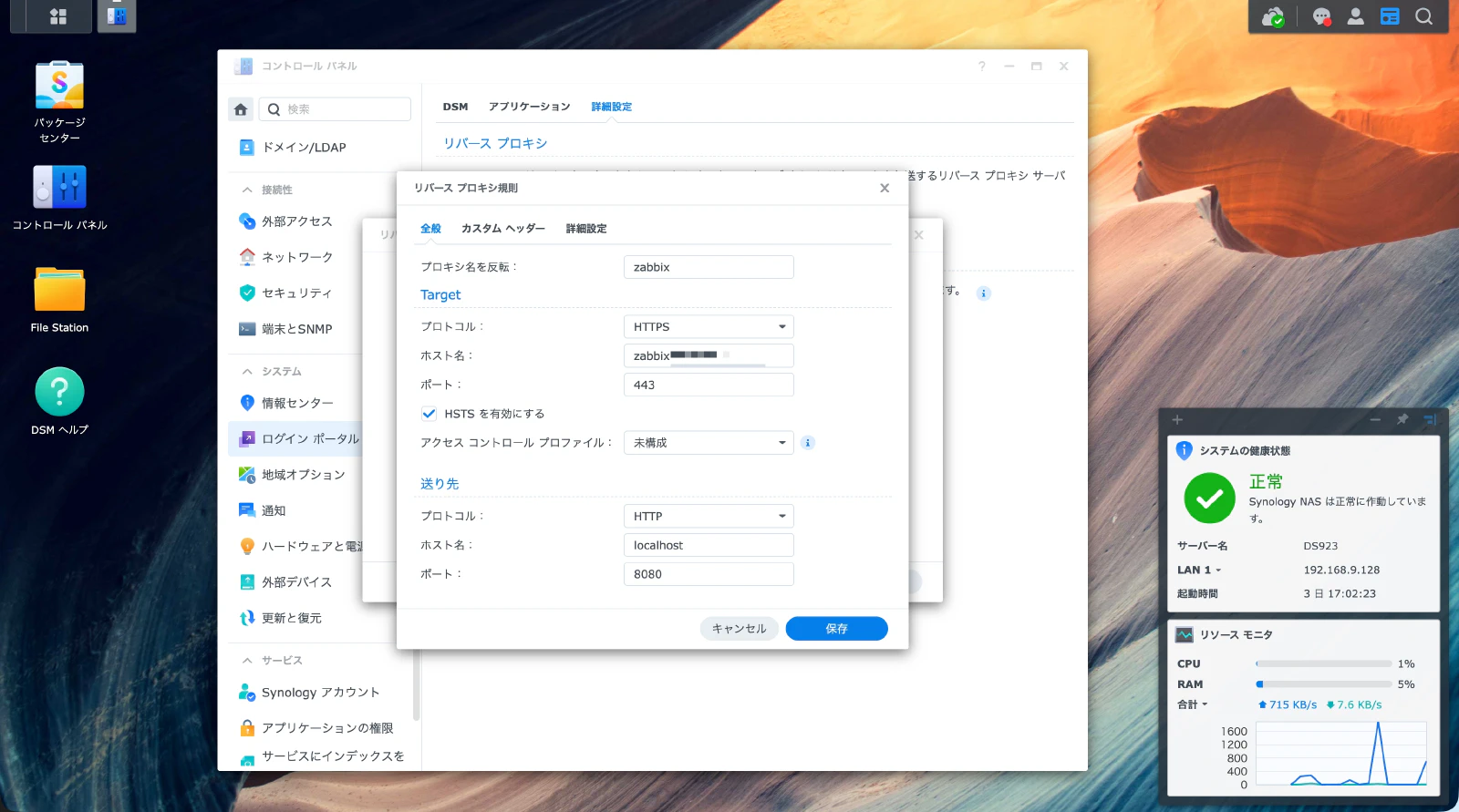Collapse the 接続性 section in sidebar
The width and height of the screenshot is (1459, 812).
(247, 190)
